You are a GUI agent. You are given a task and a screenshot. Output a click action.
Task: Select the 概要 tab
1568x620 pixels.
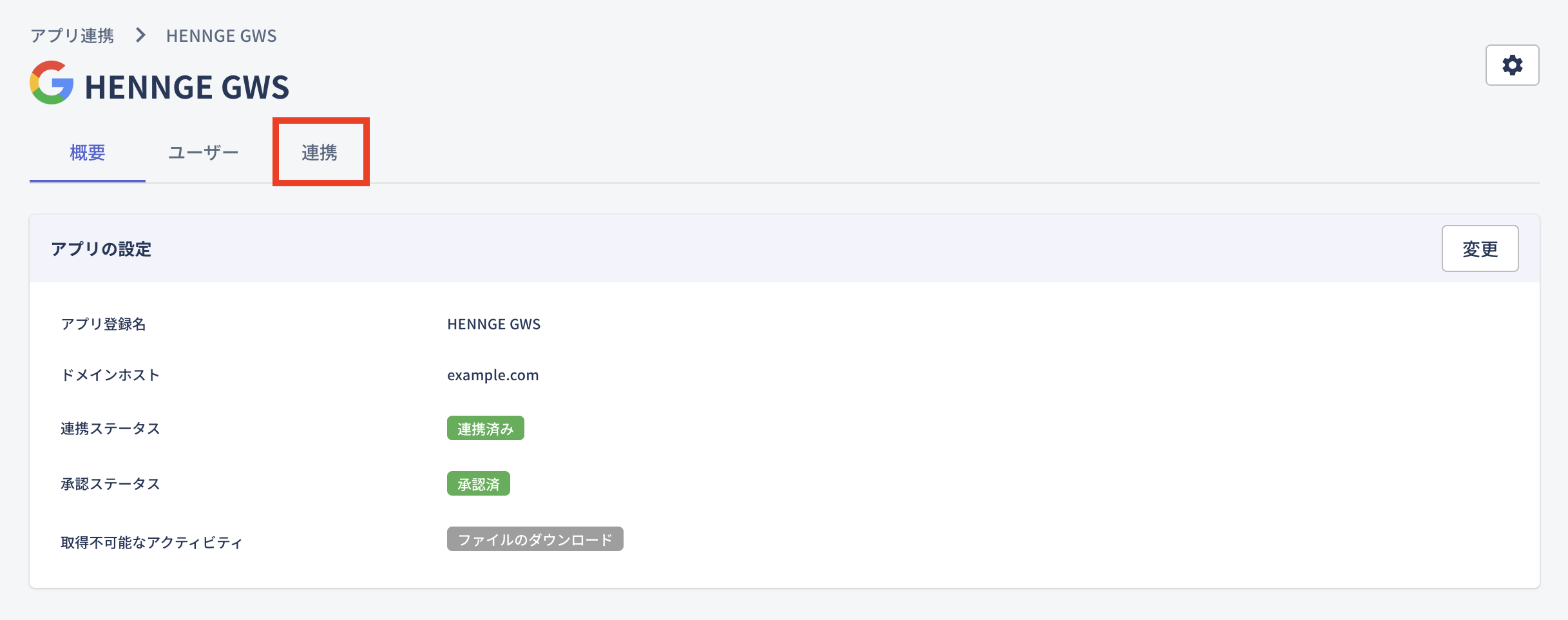tap(88, 153)
